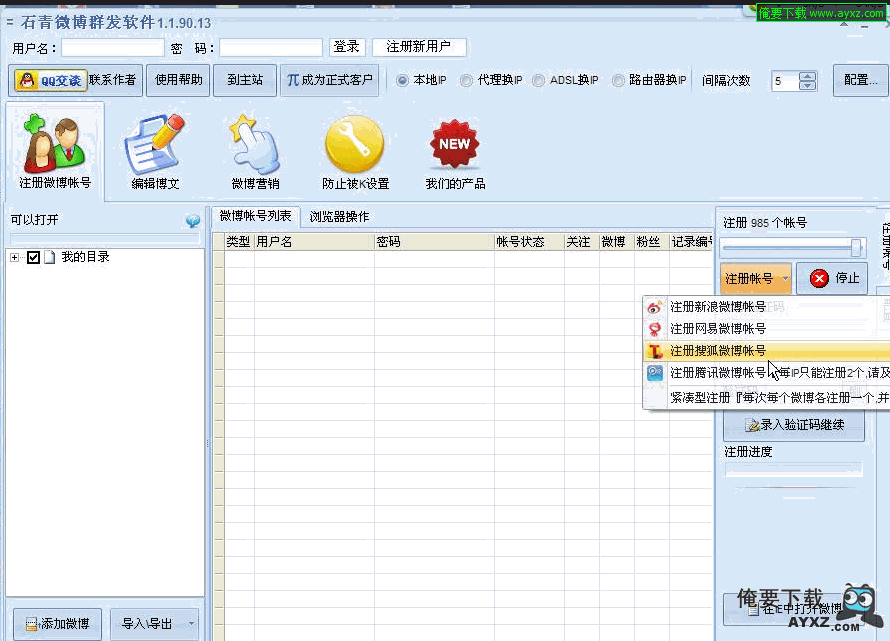Focus the 密码 input field

[270, 48]
